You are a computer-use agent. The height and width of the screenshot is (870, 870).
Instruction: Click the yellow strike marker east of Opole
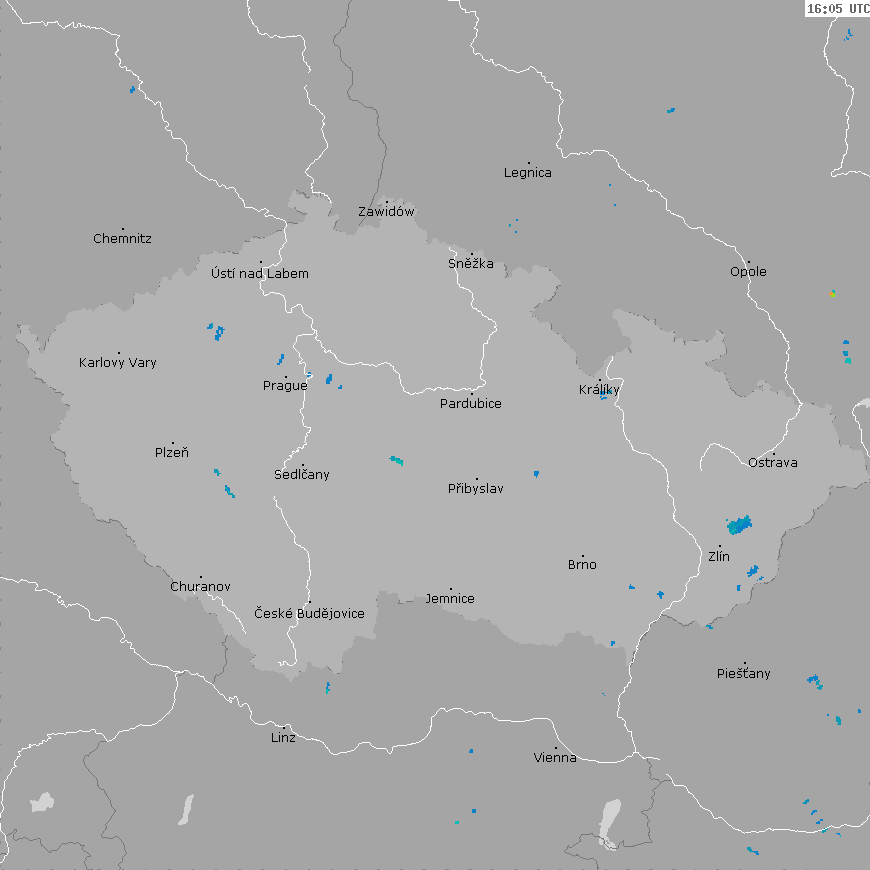pos(832,293)
